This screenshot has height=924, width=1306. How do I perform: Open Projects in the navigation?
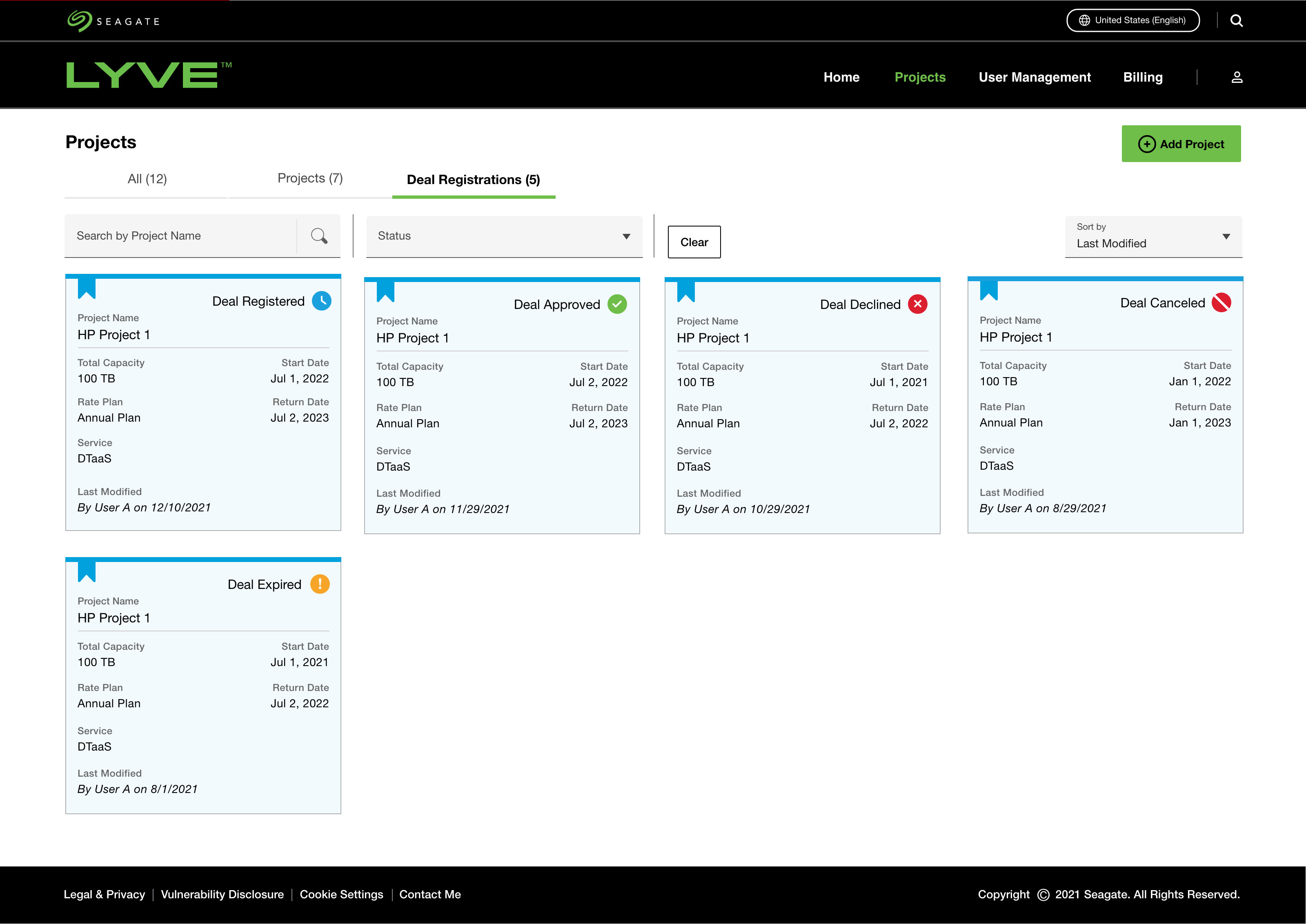tap(920, 78)
